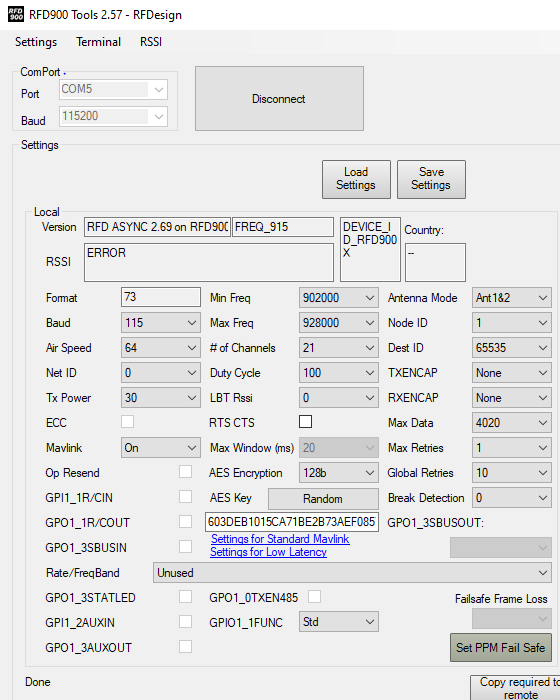Toggle the ECC checkbox

[127, 421]
